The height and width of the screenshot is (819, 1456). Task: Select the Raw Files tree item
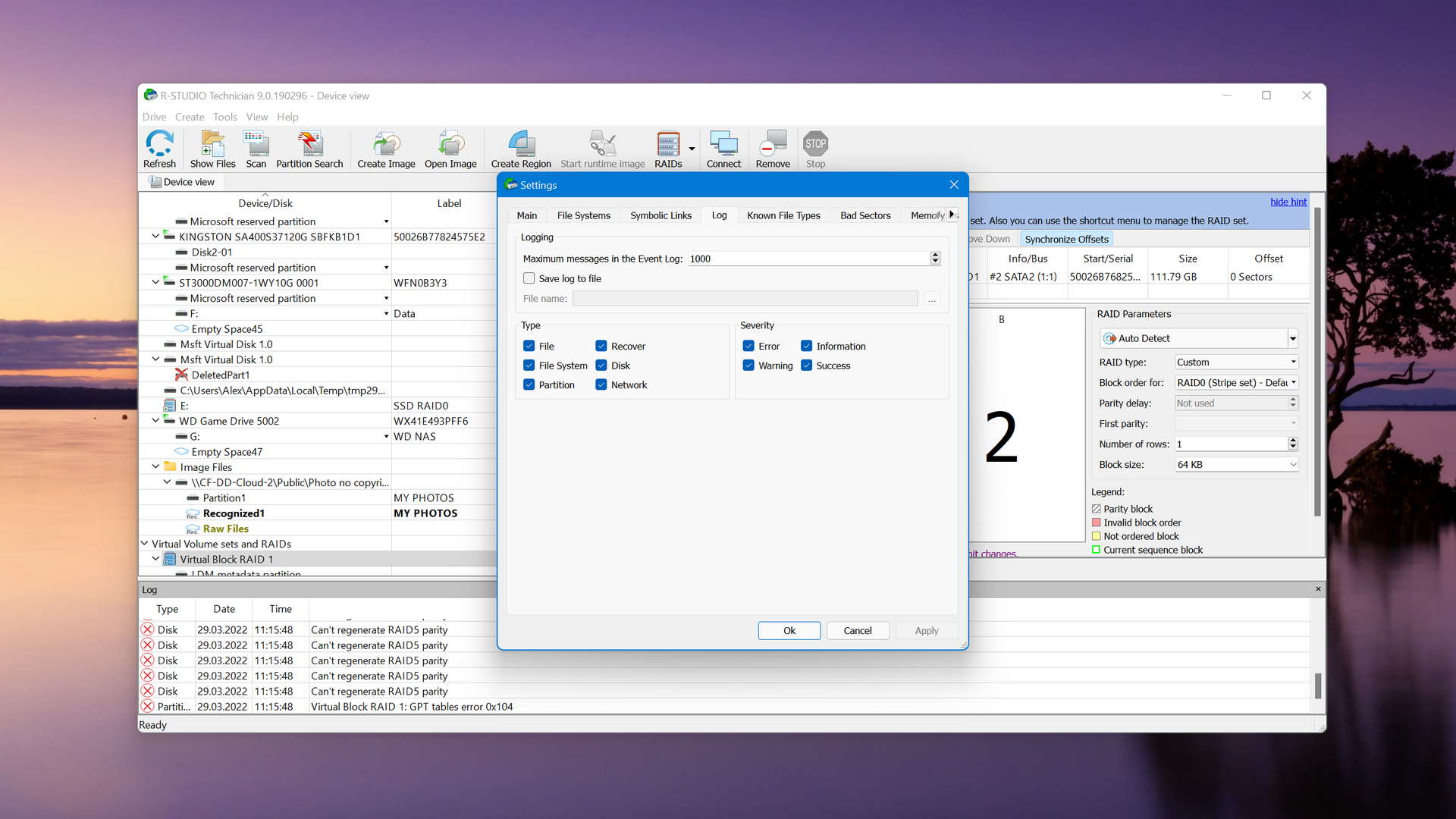coord(225,529)
